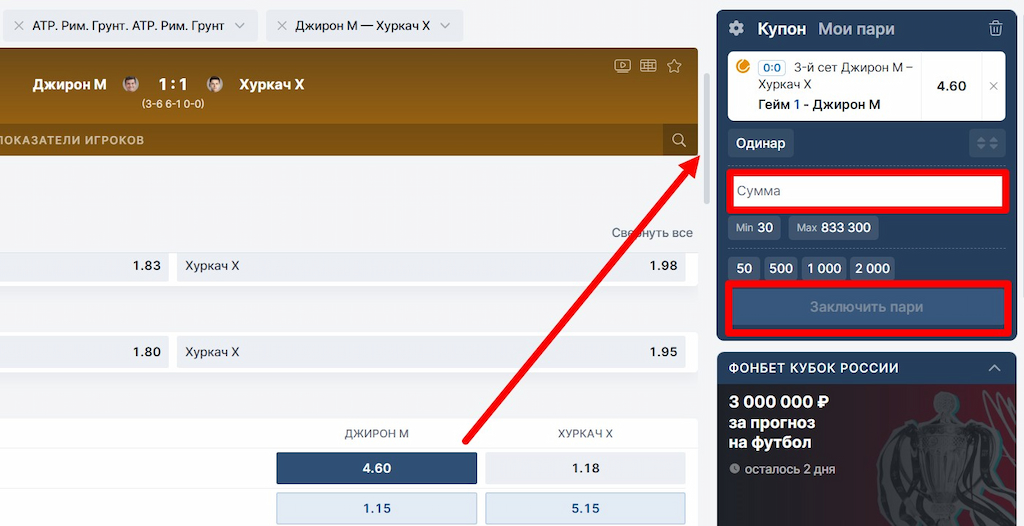Viewport: 1024px width, 526px height.
Task: Choose quick stake 1 000
Action: point(824,269)
